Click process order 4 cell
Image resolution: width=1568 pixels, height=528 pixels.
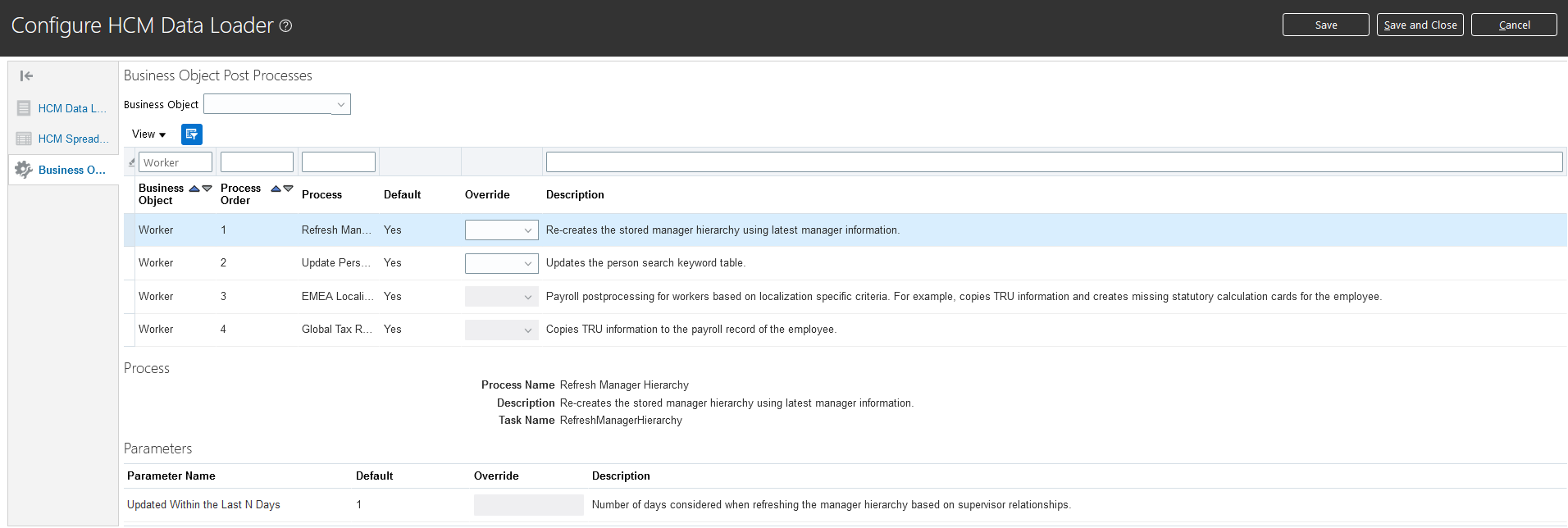point(223,330)
